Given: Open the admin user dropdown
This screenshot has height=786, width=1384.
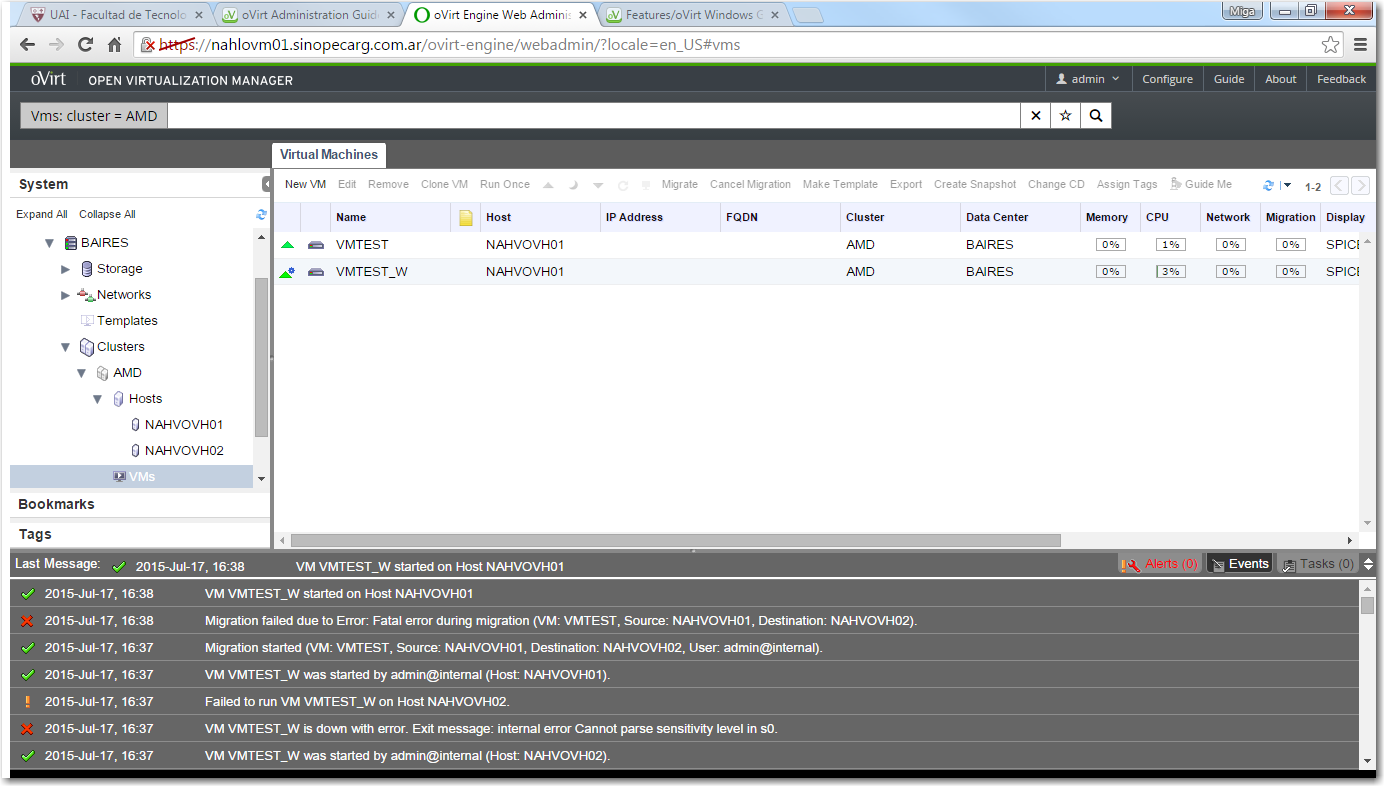Looking at the screenshot, I should tap(1088, 79).
